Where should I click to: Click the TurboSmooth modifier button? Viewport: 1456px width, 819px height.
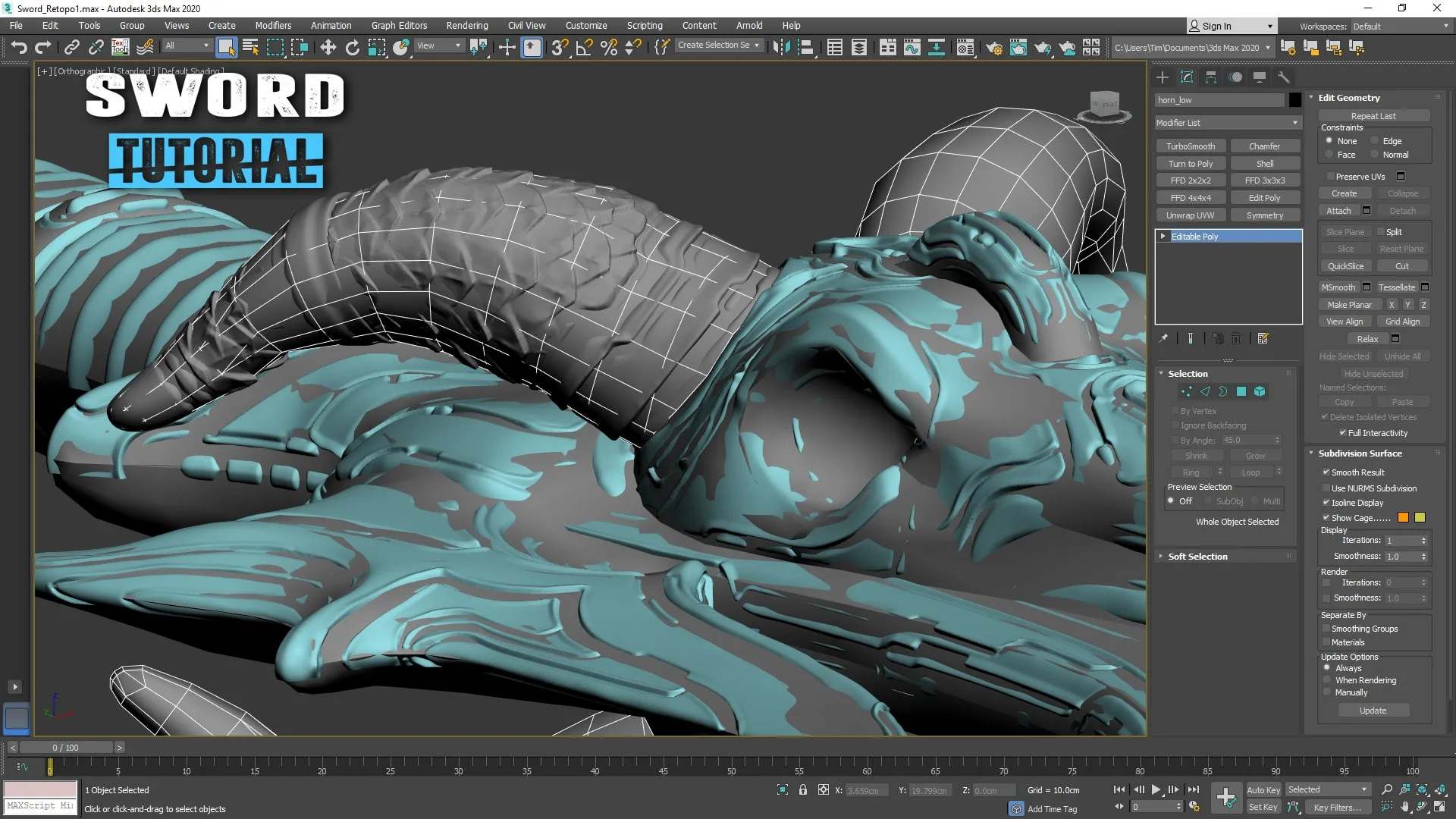point(1190,146)
